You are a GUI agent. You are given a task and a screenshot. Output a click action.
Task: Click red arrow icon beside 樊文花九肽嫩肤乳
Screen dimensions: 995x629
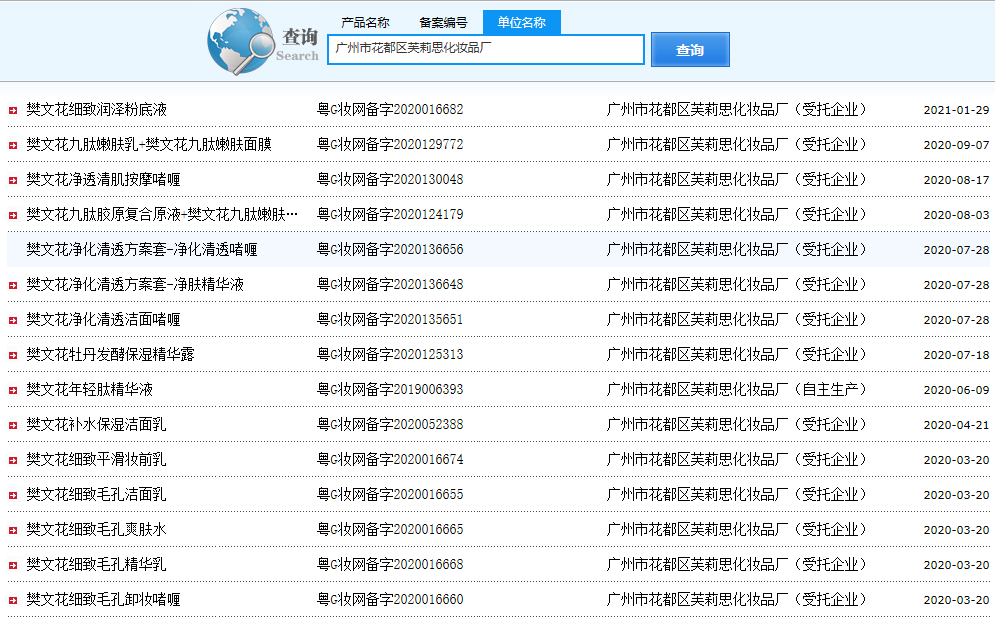tap(13, 145)
